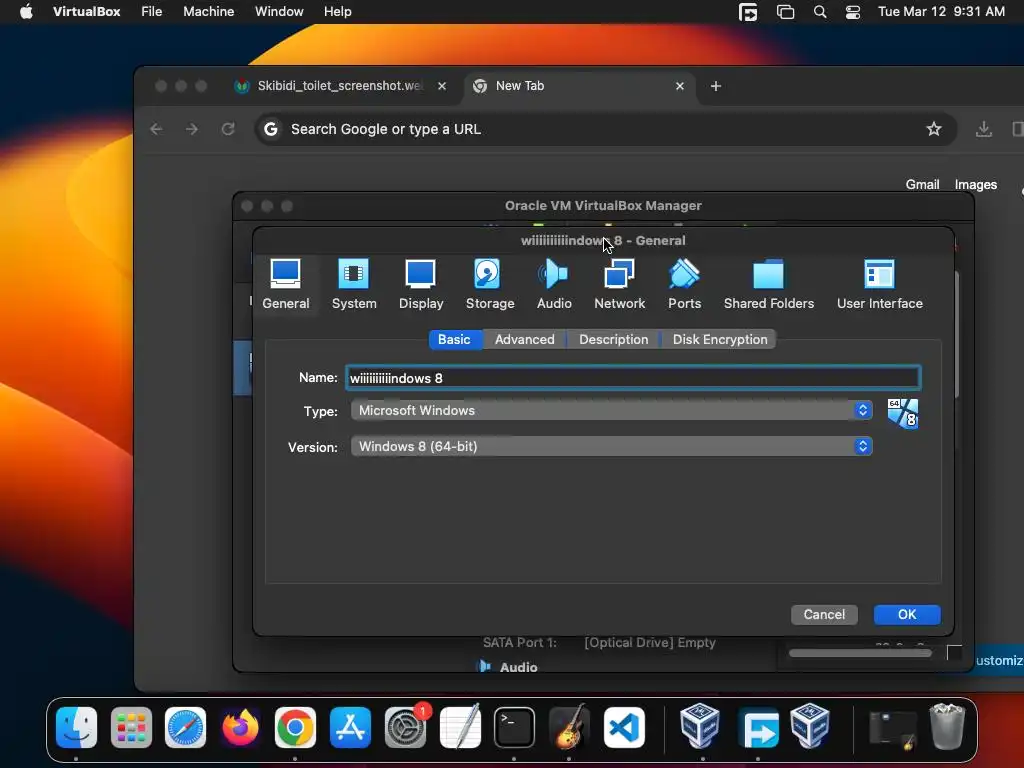Open Finder from the Dock
The width and height of the screenshot is (1024, 768).
(76, 728)
